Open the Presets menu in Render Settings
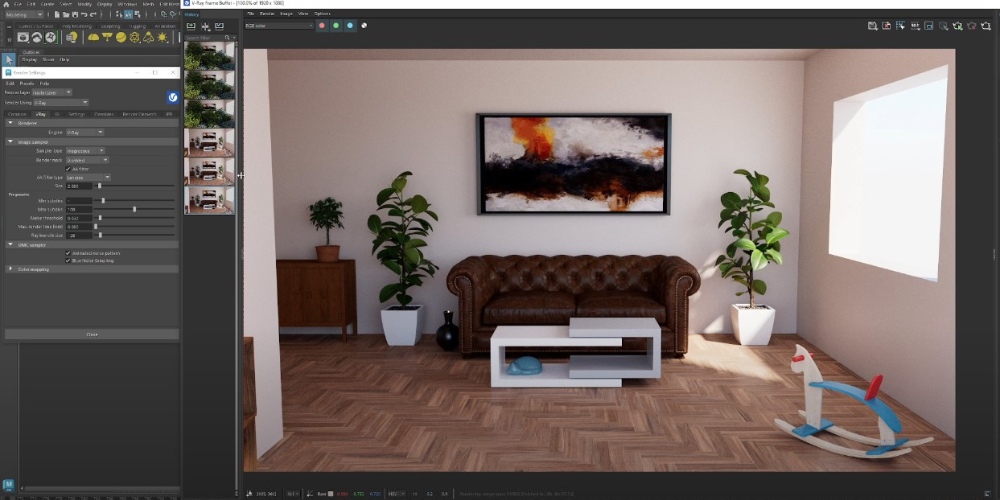The height and width of the screenshot is (500, 1000). pyautogui.click(x=27, y=83)
